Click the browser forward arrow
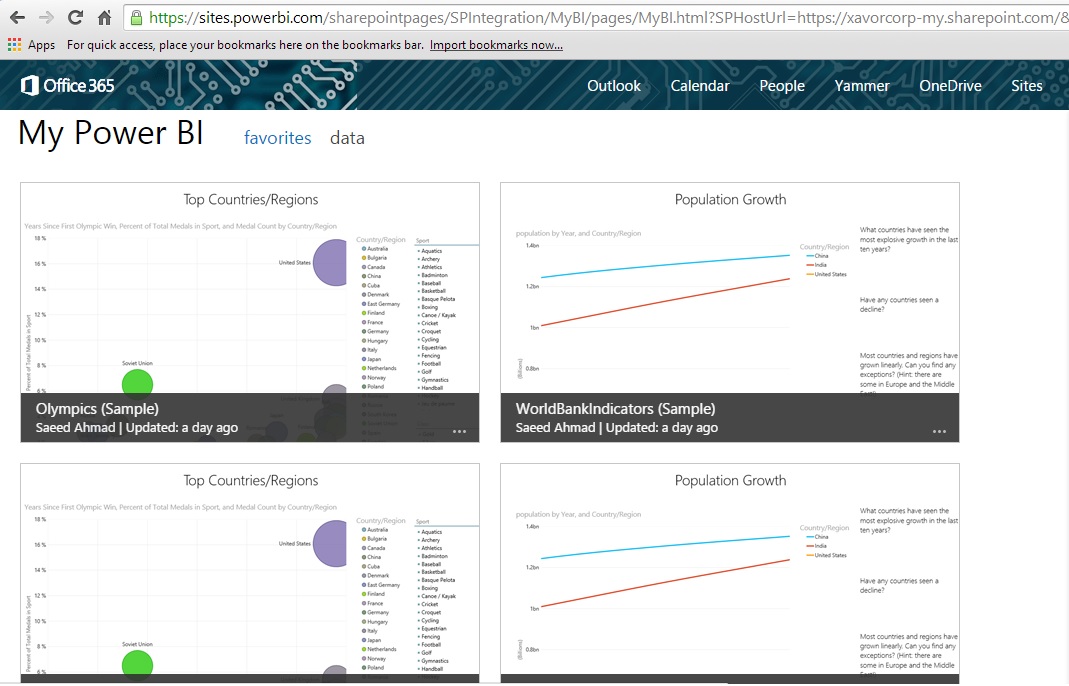Image resolution: width=1069 pixels, height=686 pixels. pyautogui.click(x=46, y=18)
